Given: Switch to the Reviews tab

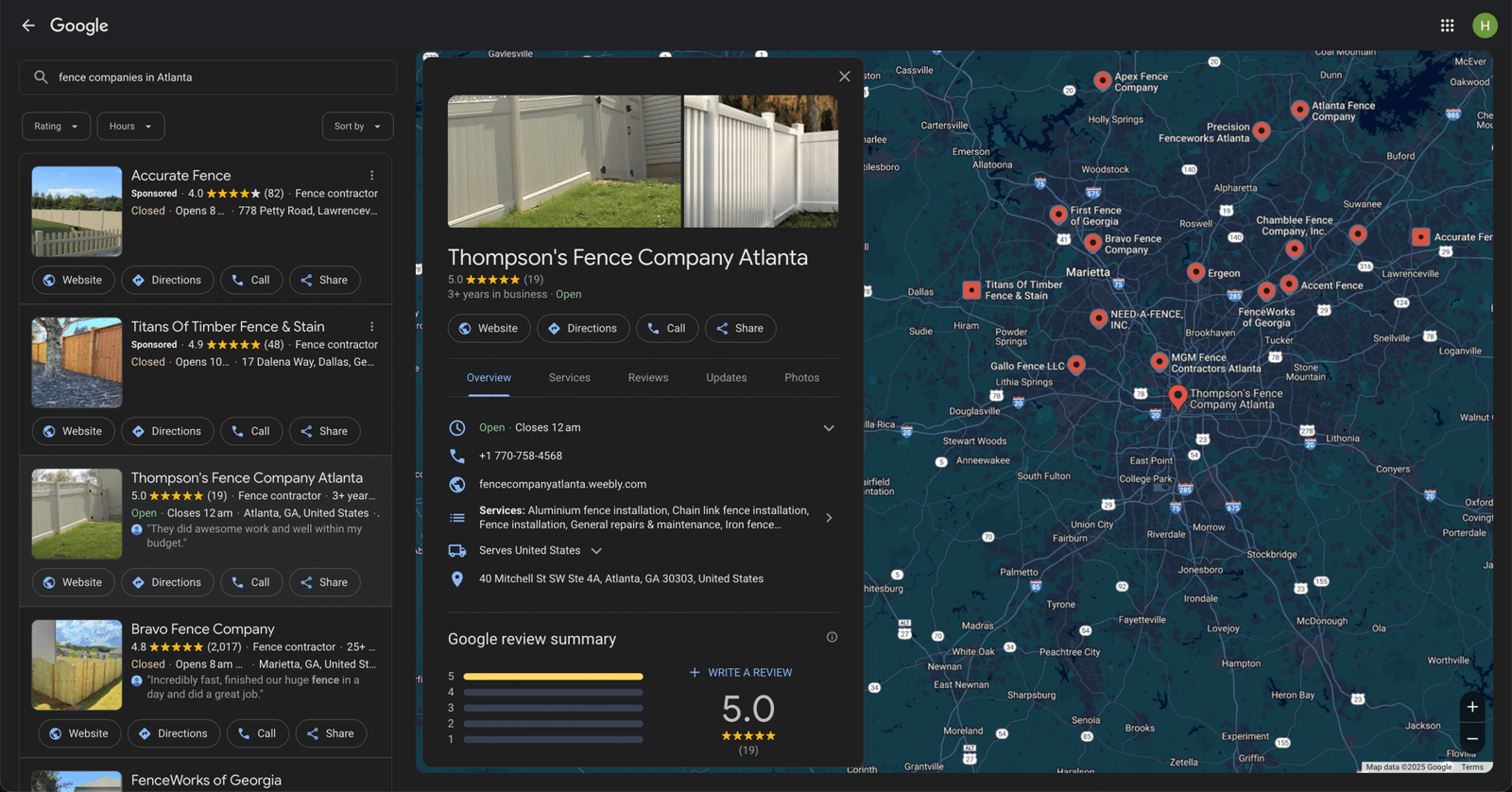Looking at the screenshot, I should tap(648, 378).
